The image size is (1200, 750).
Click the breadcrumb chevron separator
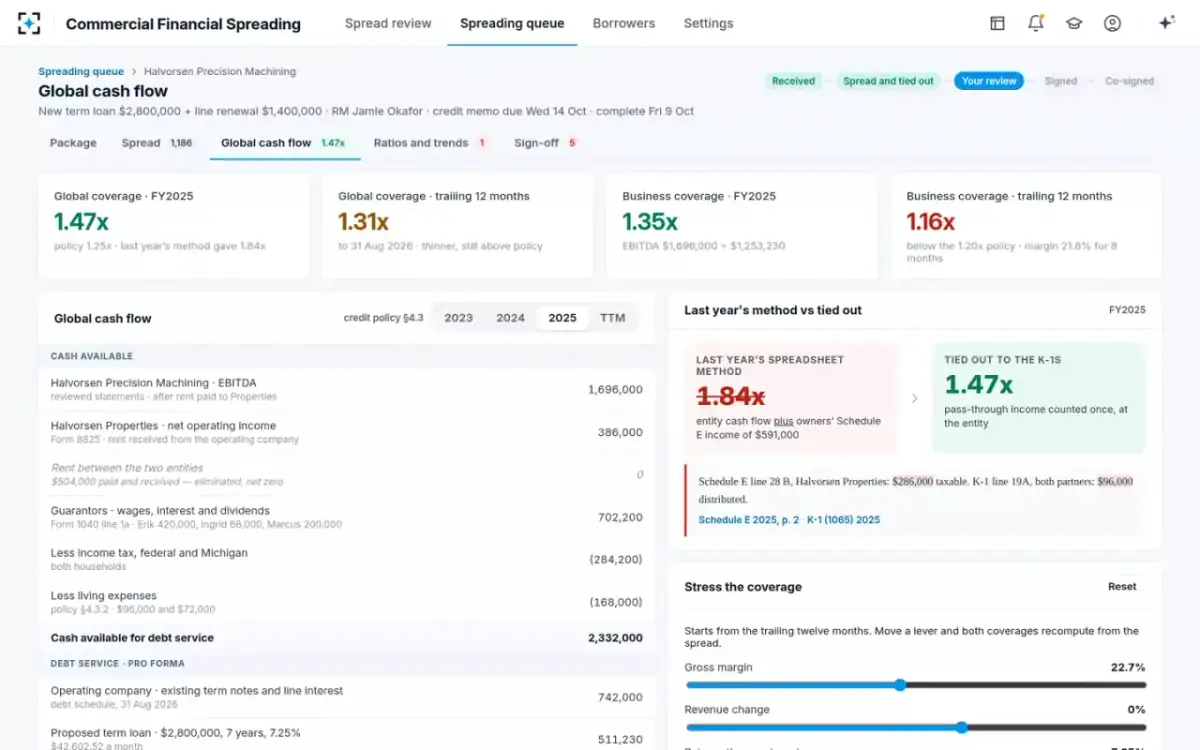(134, 72)
